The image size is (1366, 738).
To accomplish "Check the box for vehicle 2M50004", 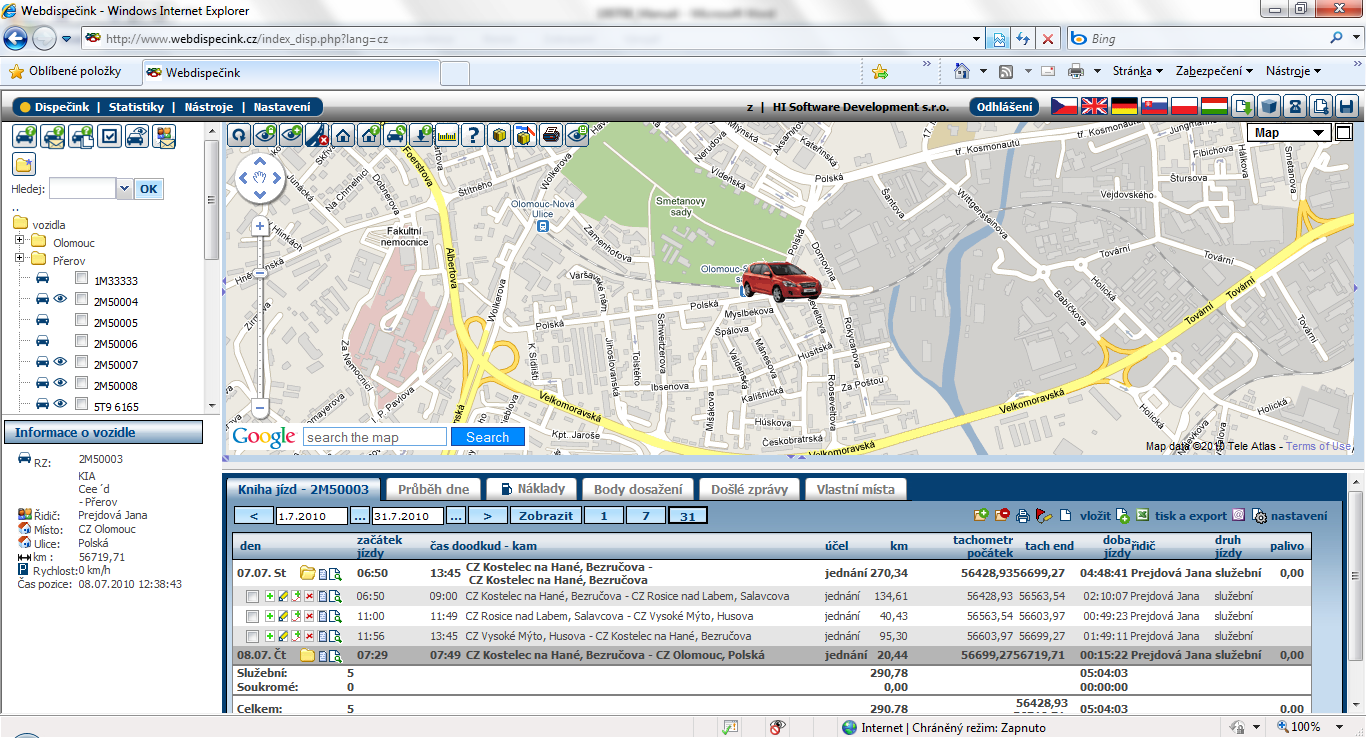I will (81, 301).
